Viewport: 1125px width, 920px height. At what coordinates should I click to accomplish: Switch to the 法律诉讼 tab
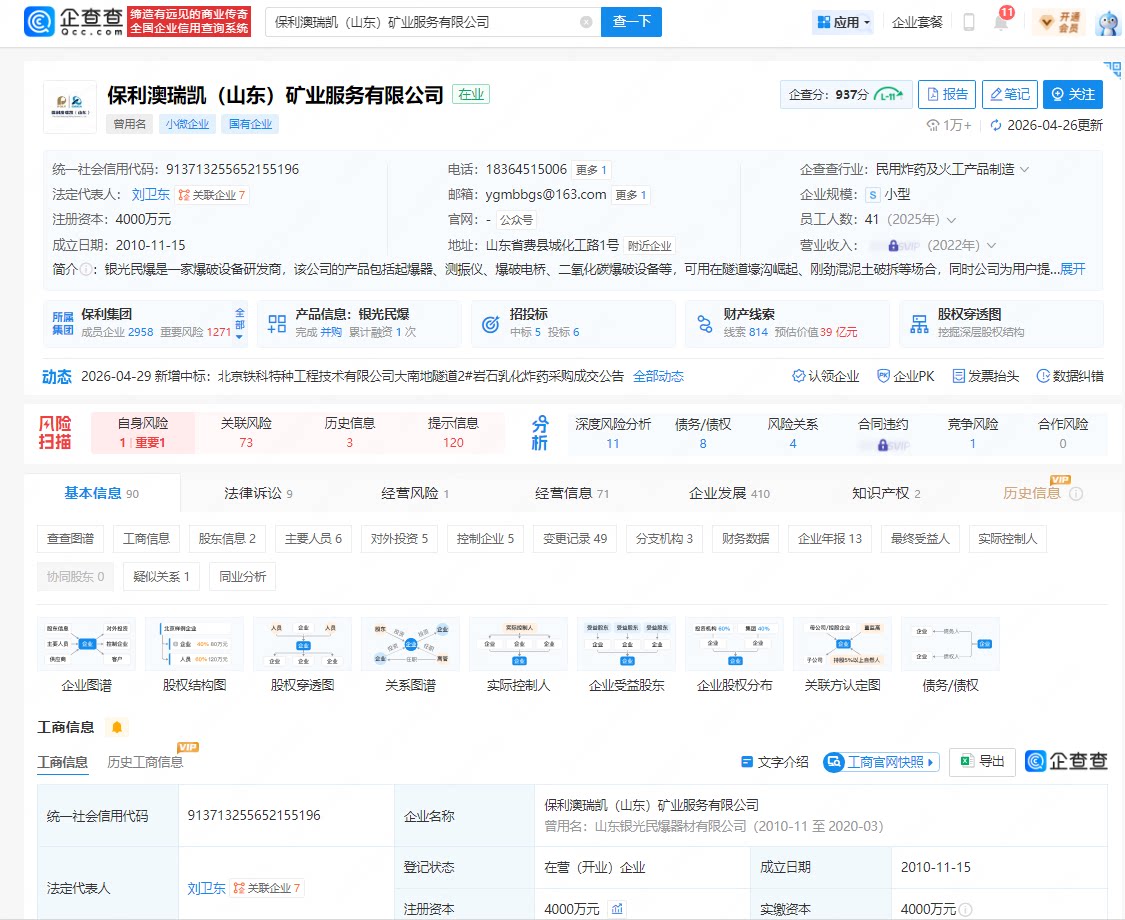258,493
